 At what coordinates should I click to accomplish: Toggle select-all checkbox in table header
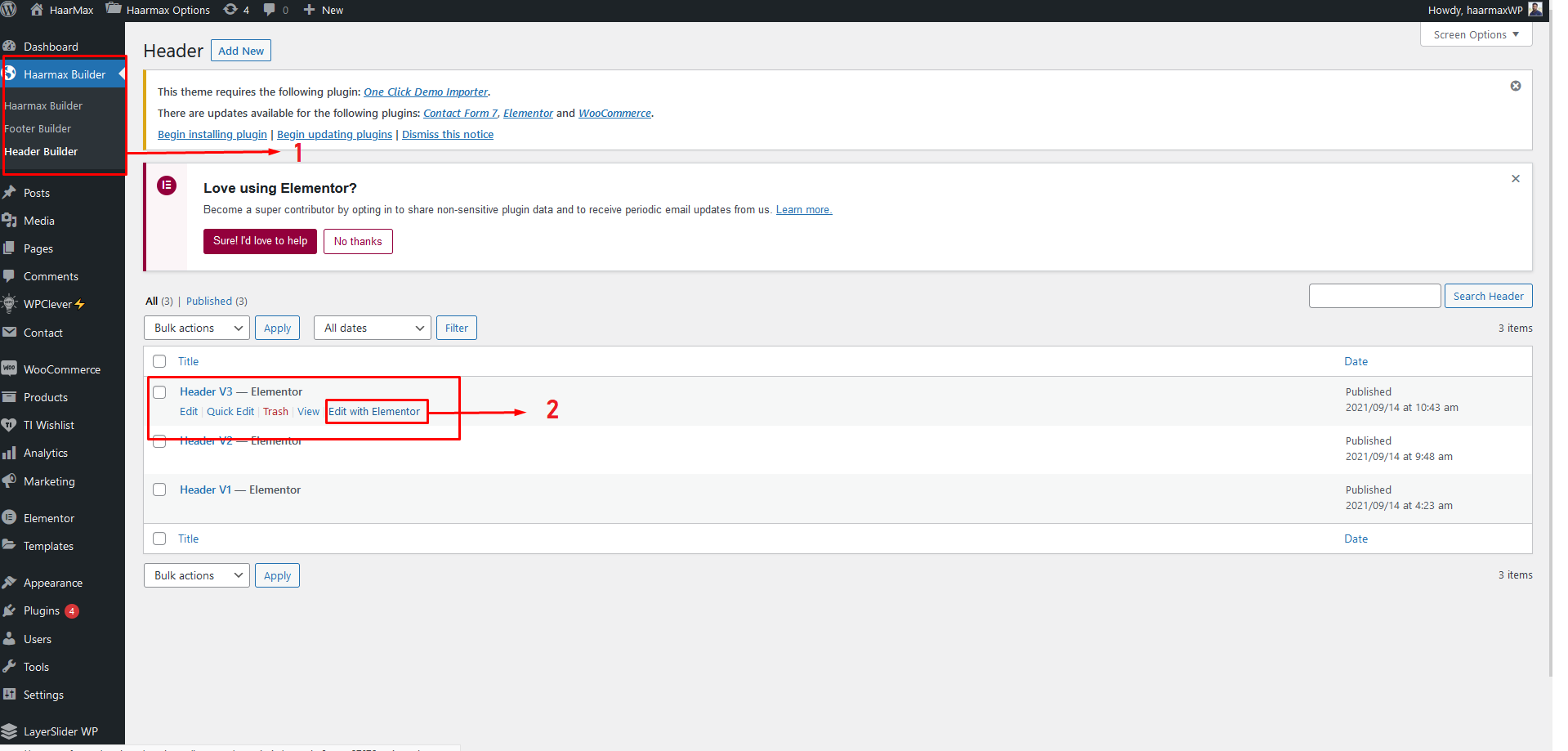click(159, 361)
